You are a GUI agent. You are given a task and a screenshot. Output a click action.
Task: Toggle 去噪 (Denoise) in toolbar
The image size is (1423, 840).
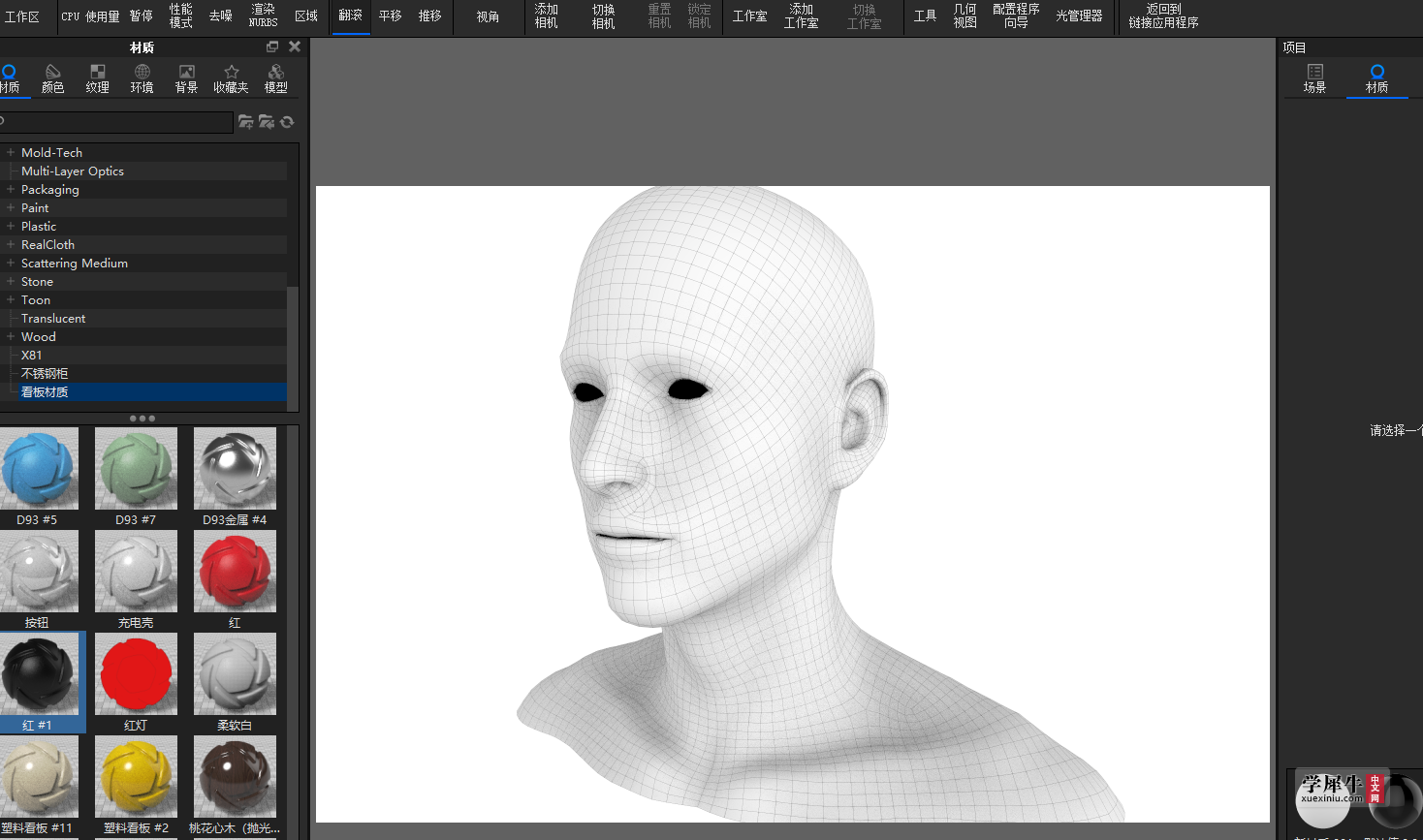pyautogui.click(x=221, y=16)
